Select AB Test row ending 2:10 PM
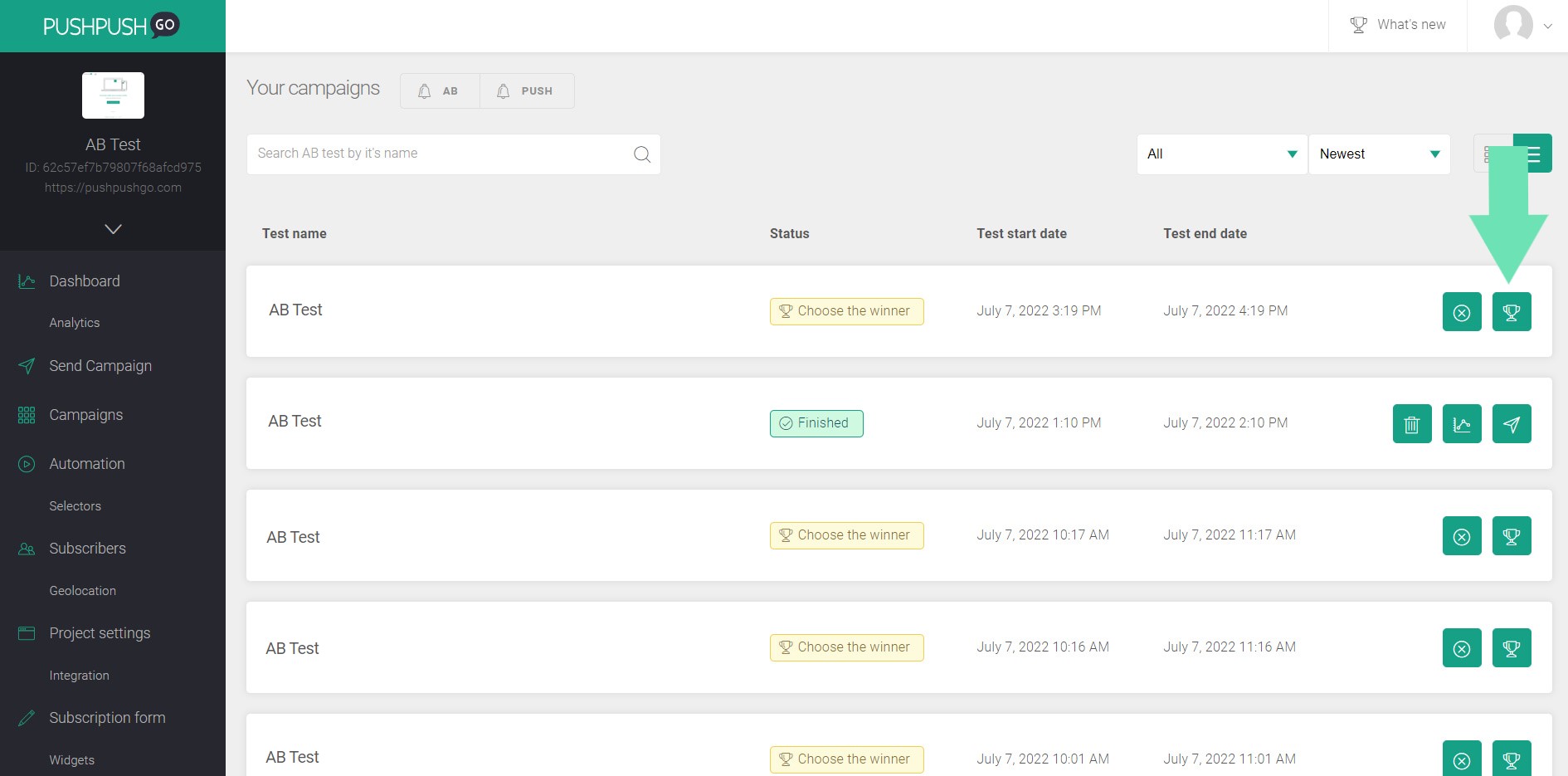This screenshot has width=1568, height=776. tap(899, 423)
